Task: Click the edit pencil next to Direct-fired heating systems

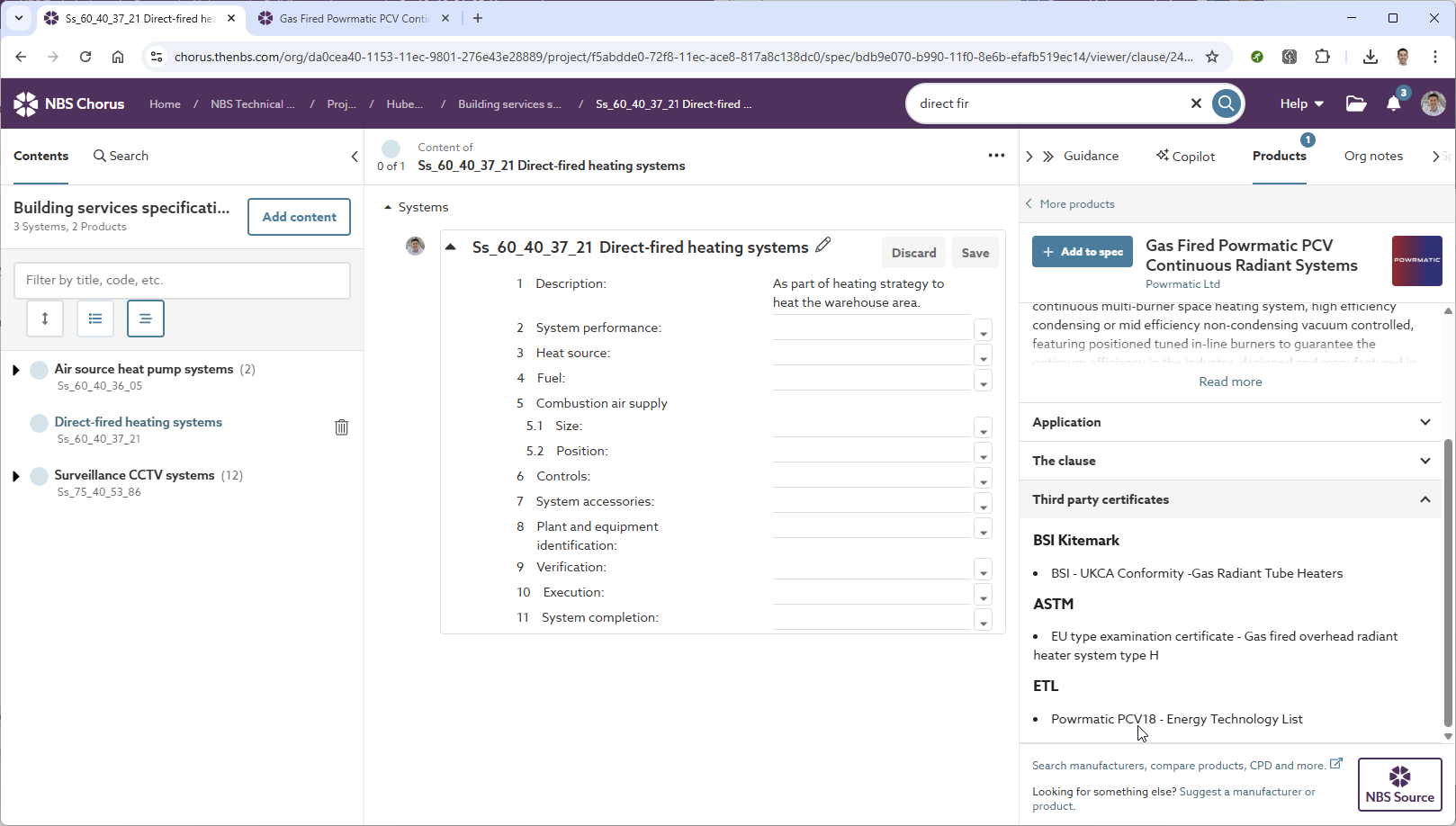Action: pos(823,245)
